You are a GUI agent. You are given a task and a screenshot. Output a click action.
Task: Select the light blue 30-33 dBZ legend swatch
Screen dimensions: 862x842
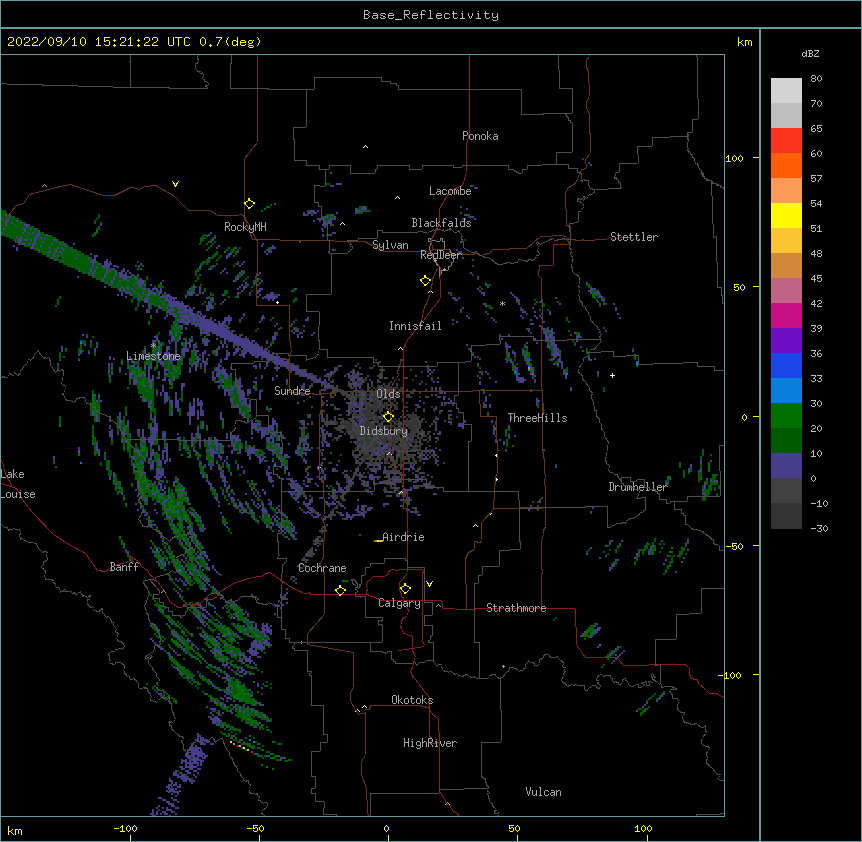point(786,391)
